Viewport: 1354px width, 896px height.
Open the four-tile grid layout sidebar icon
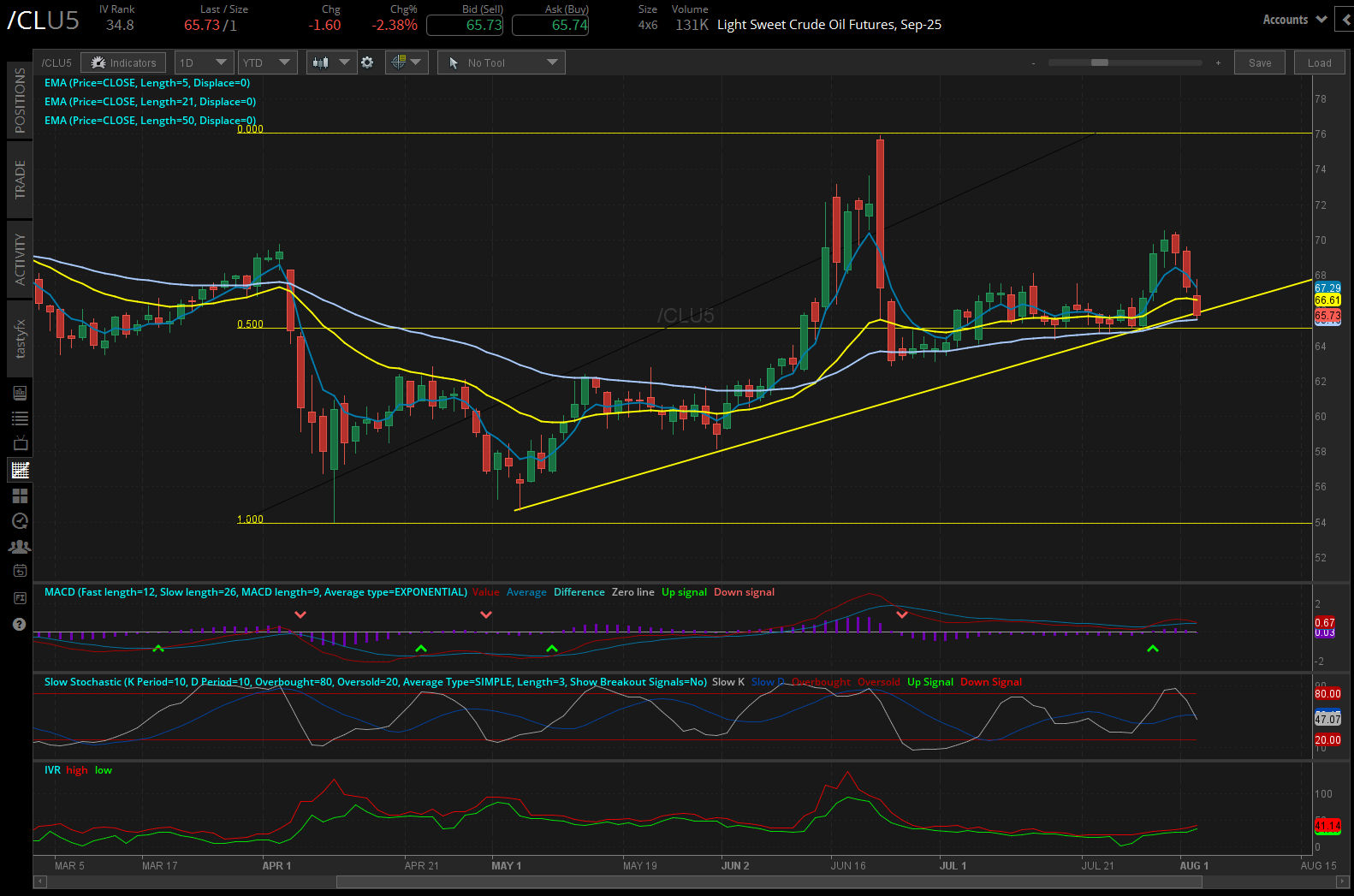coord(20,495)
